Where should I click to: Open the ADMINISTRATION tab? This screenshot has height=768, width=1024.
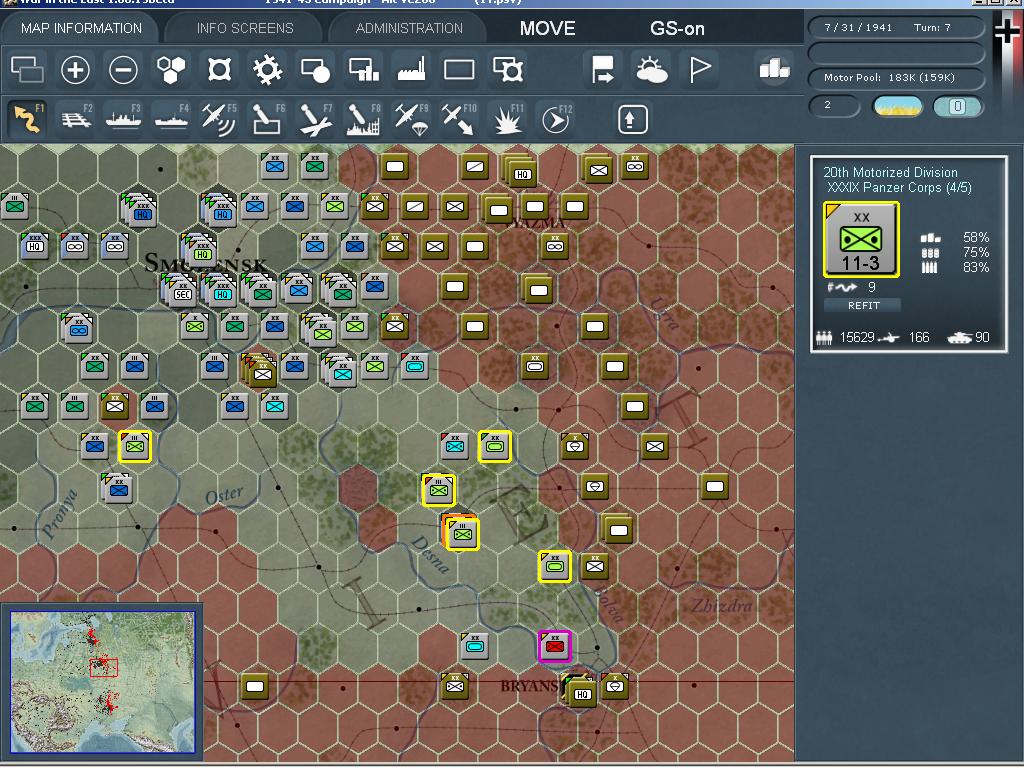click(x=409, y=28)
